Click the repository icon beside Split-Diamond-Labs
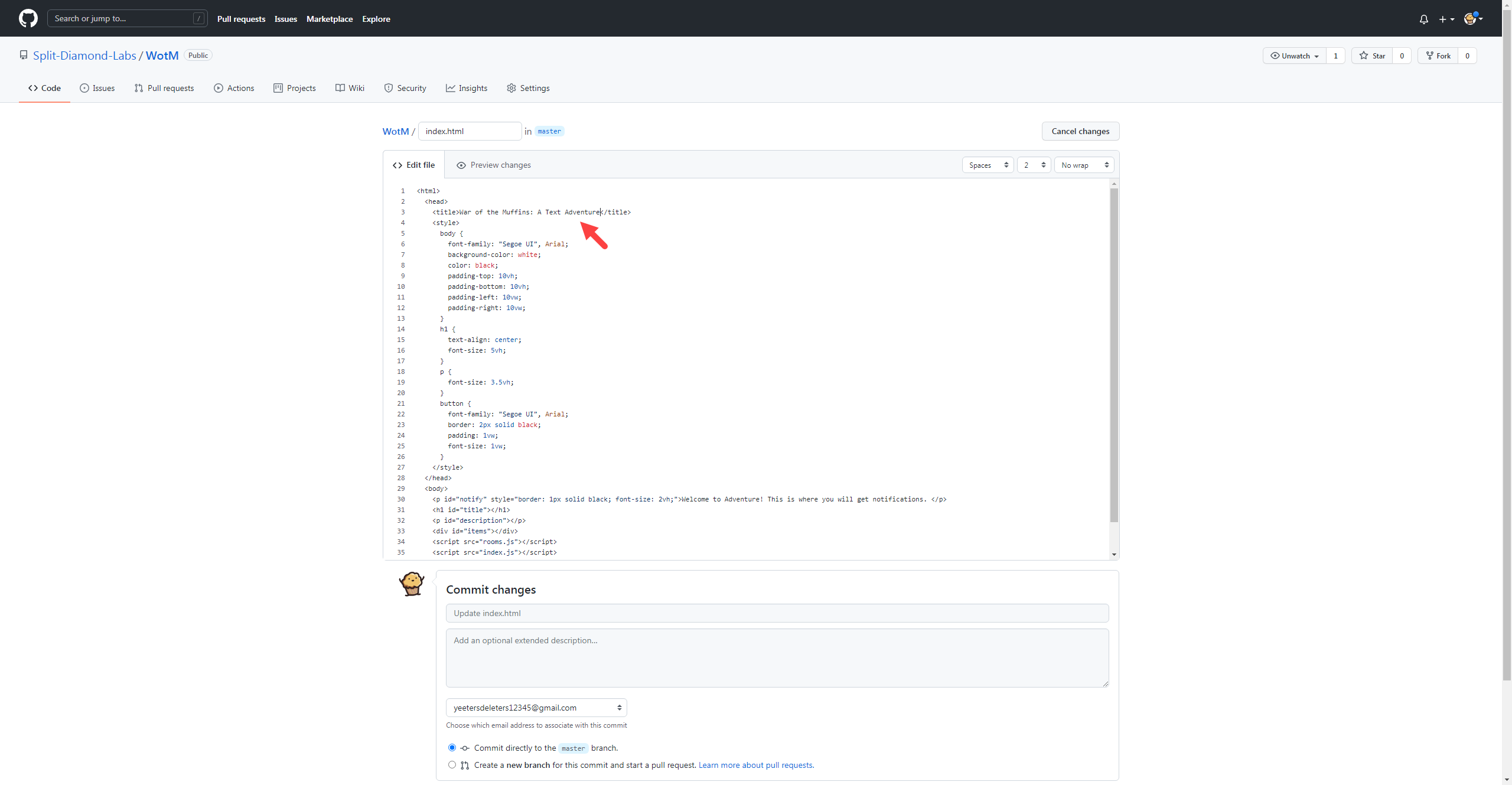This screenshot has height=785, width=1512. pos(24,55)
